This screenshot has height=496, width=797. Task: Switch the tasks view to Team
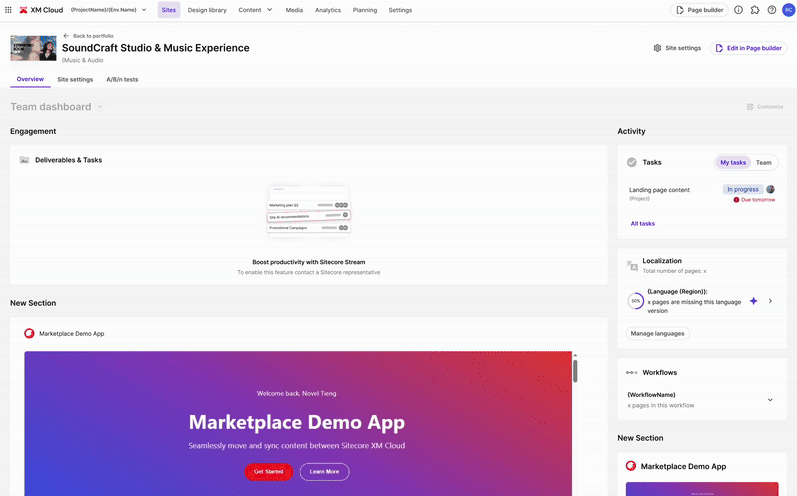pos(763,163)
